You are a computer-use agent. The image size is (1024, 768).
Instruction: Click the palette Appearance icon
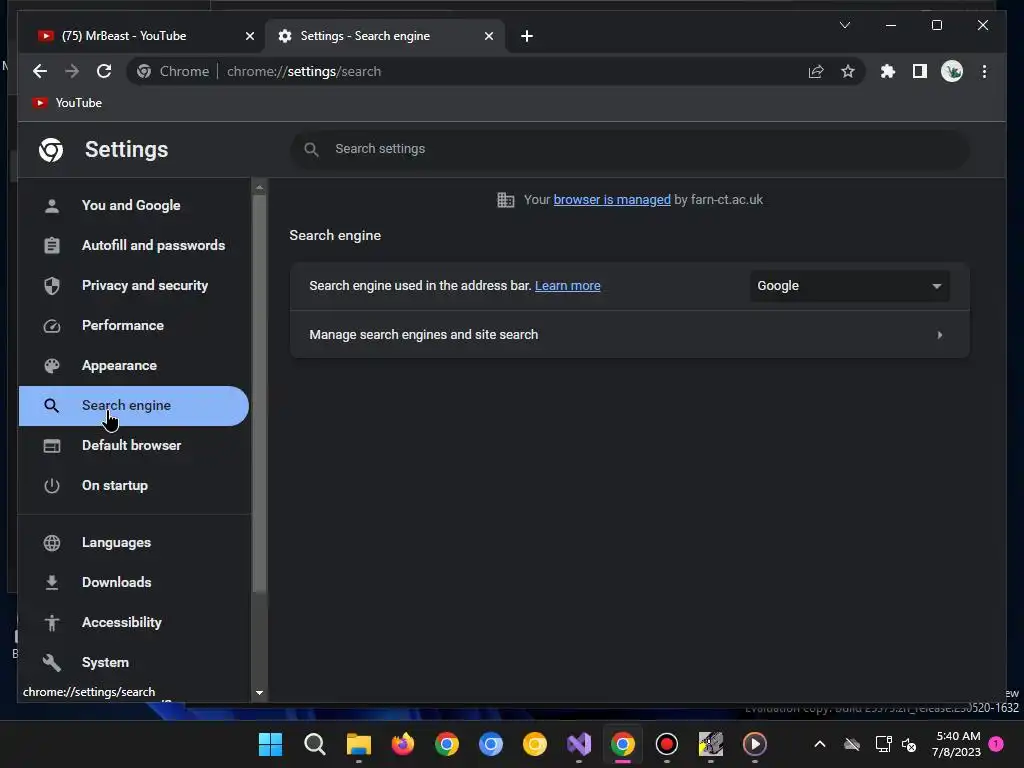52,366
